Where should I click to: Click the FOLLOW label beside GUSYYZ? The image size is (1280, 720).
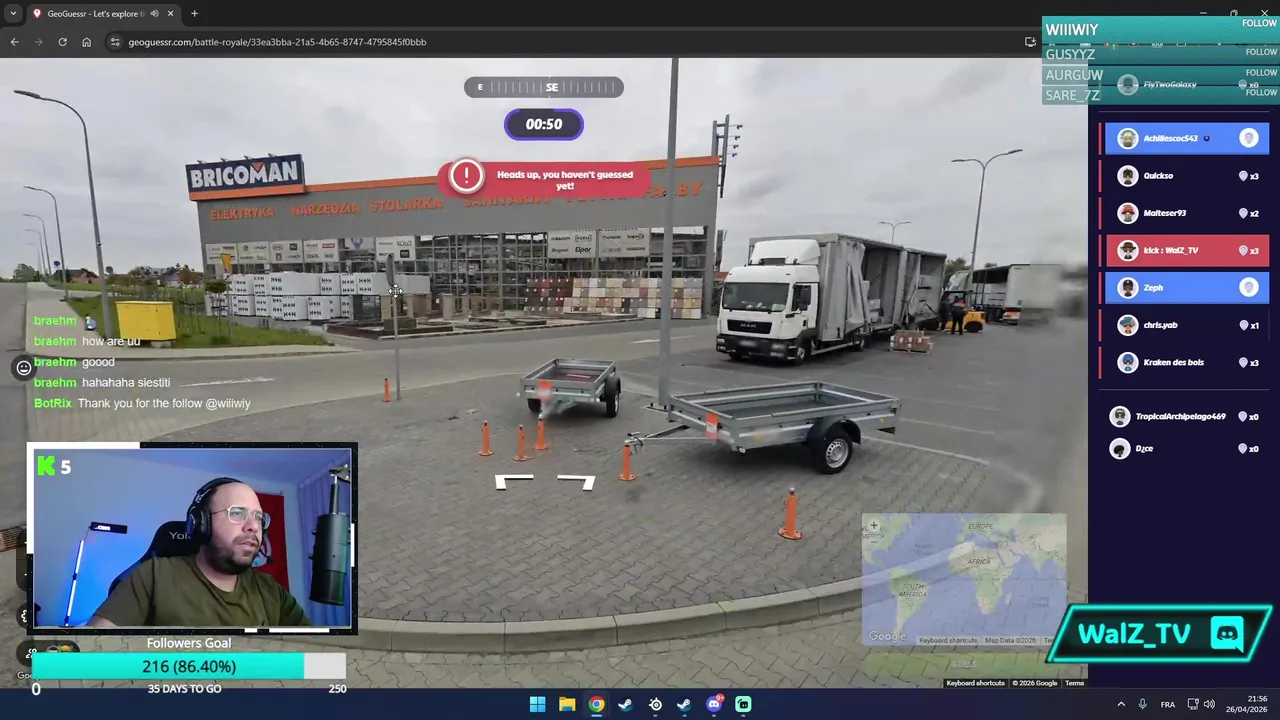[1261, 52]
